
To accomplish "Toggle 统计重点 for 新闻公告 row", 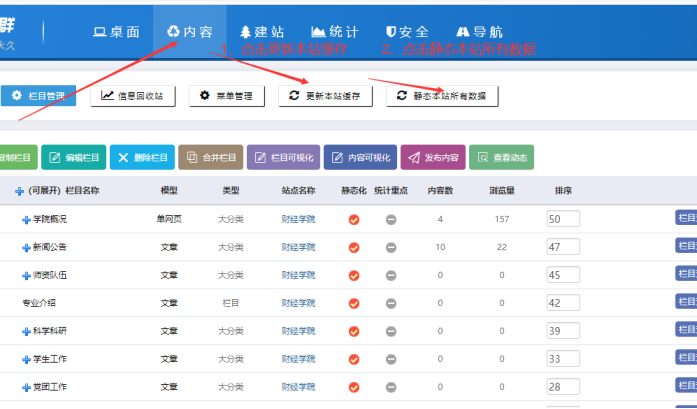I will 391,247.
